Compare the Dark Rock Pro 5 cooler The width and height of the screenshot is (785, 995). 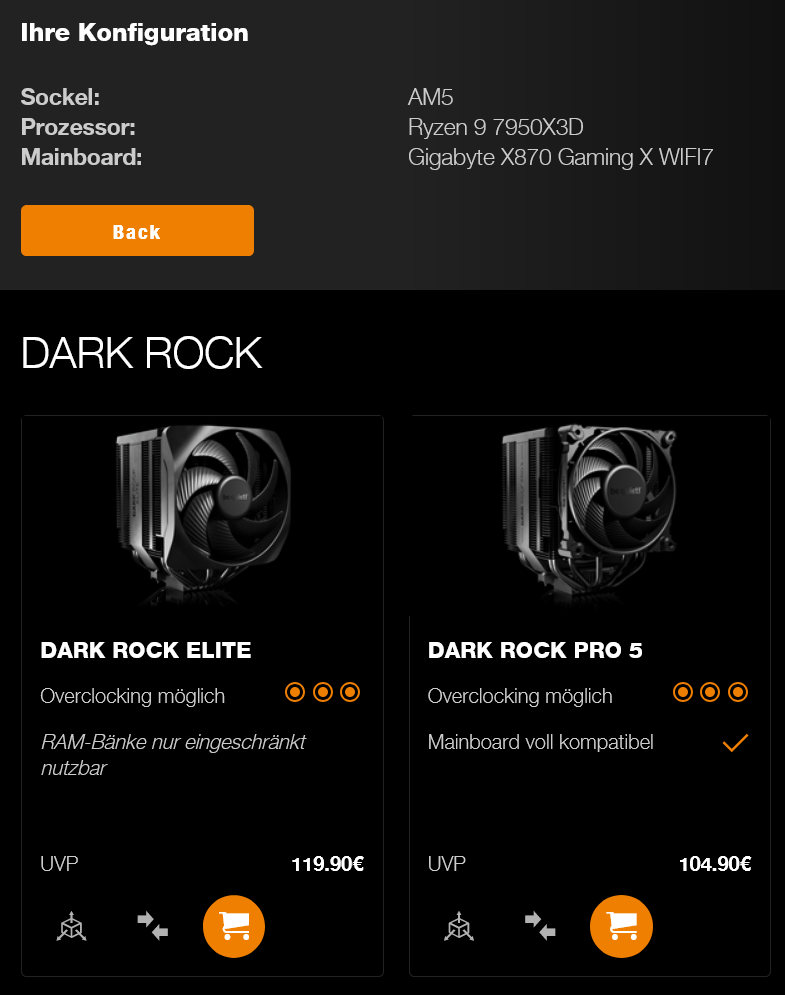point(540,926)
